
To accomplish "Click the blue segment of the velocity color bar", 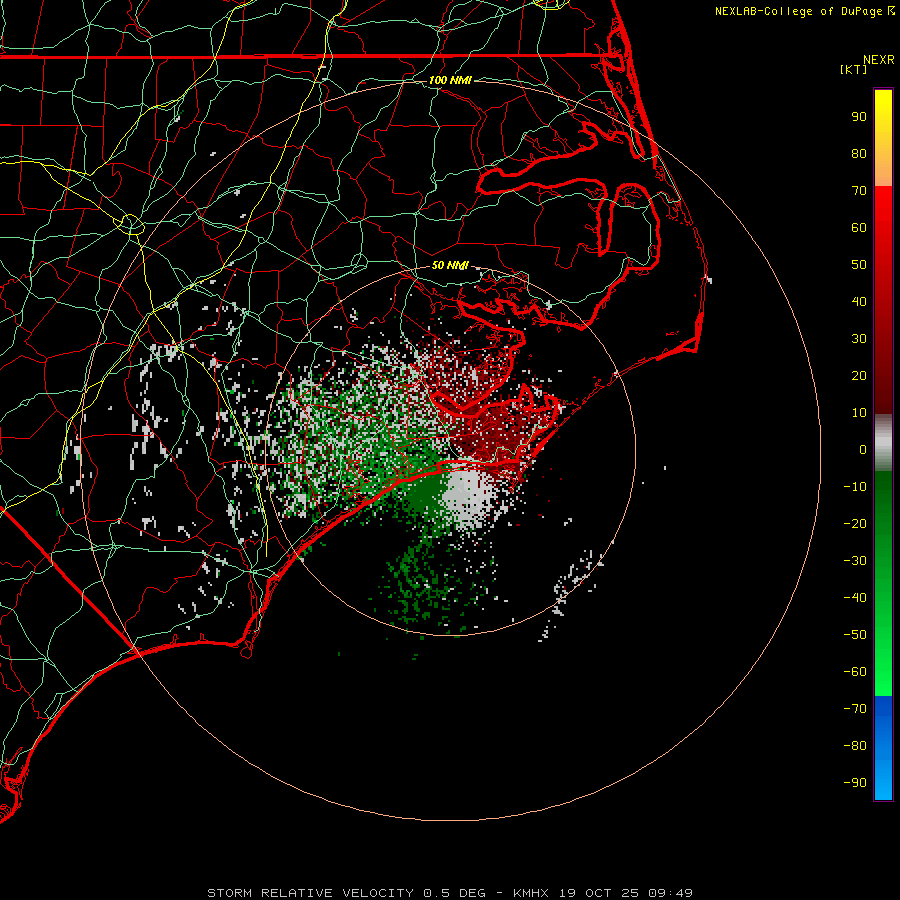I will click(883, 748).
